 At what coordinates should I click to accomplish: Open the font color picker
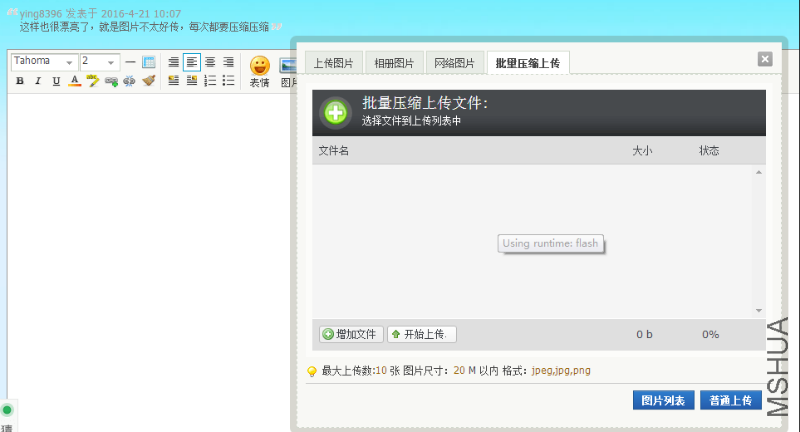click(74, 81)
